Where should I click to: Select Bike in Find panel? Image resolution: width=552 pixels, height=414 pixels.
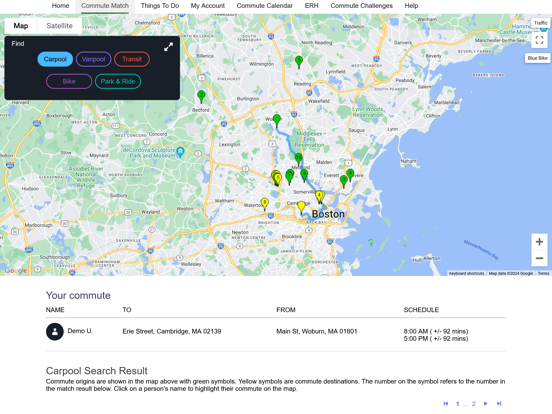69,81
